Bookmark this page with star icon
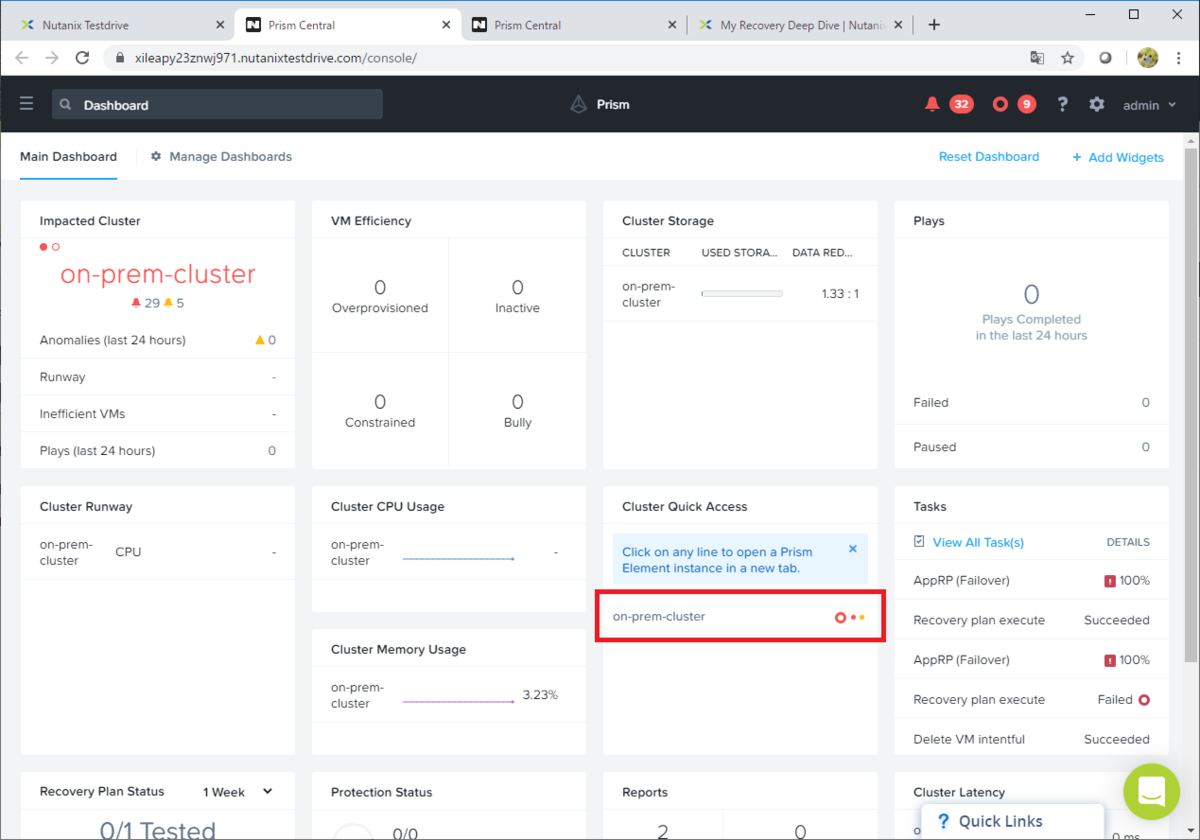Screen dimensions: 1200x840 point(1068,58)
